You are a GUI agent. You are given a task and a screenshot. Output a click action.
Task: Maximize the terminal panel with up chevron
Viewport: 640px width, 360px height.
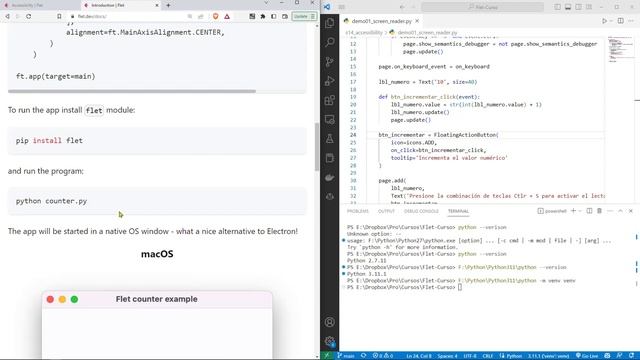coord(620,211)
